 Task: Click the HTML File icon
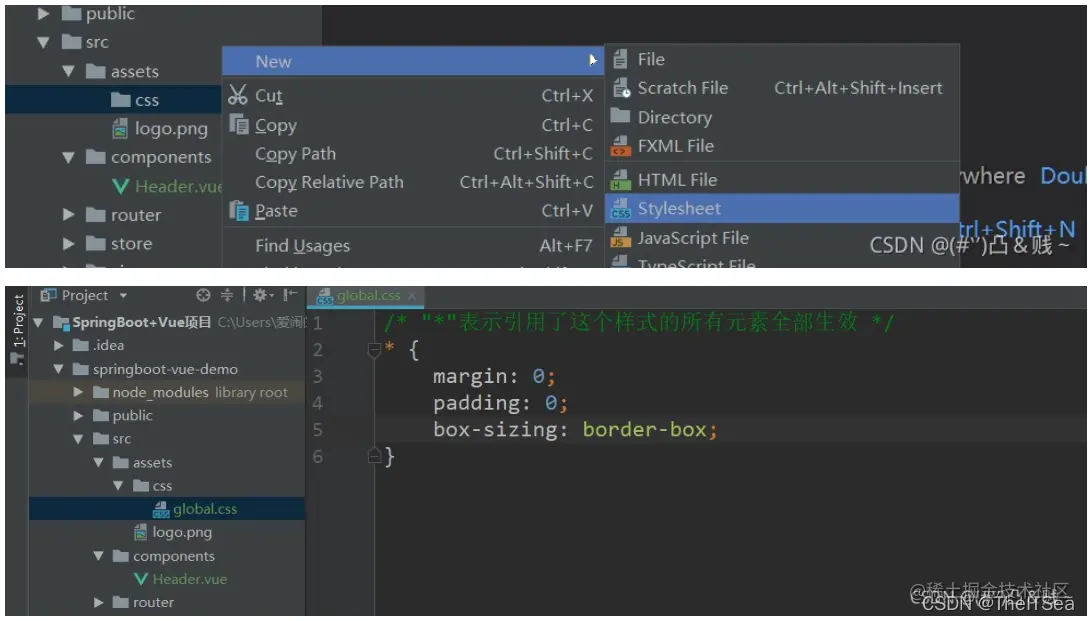pyautogui.click(x=620, y=179)
